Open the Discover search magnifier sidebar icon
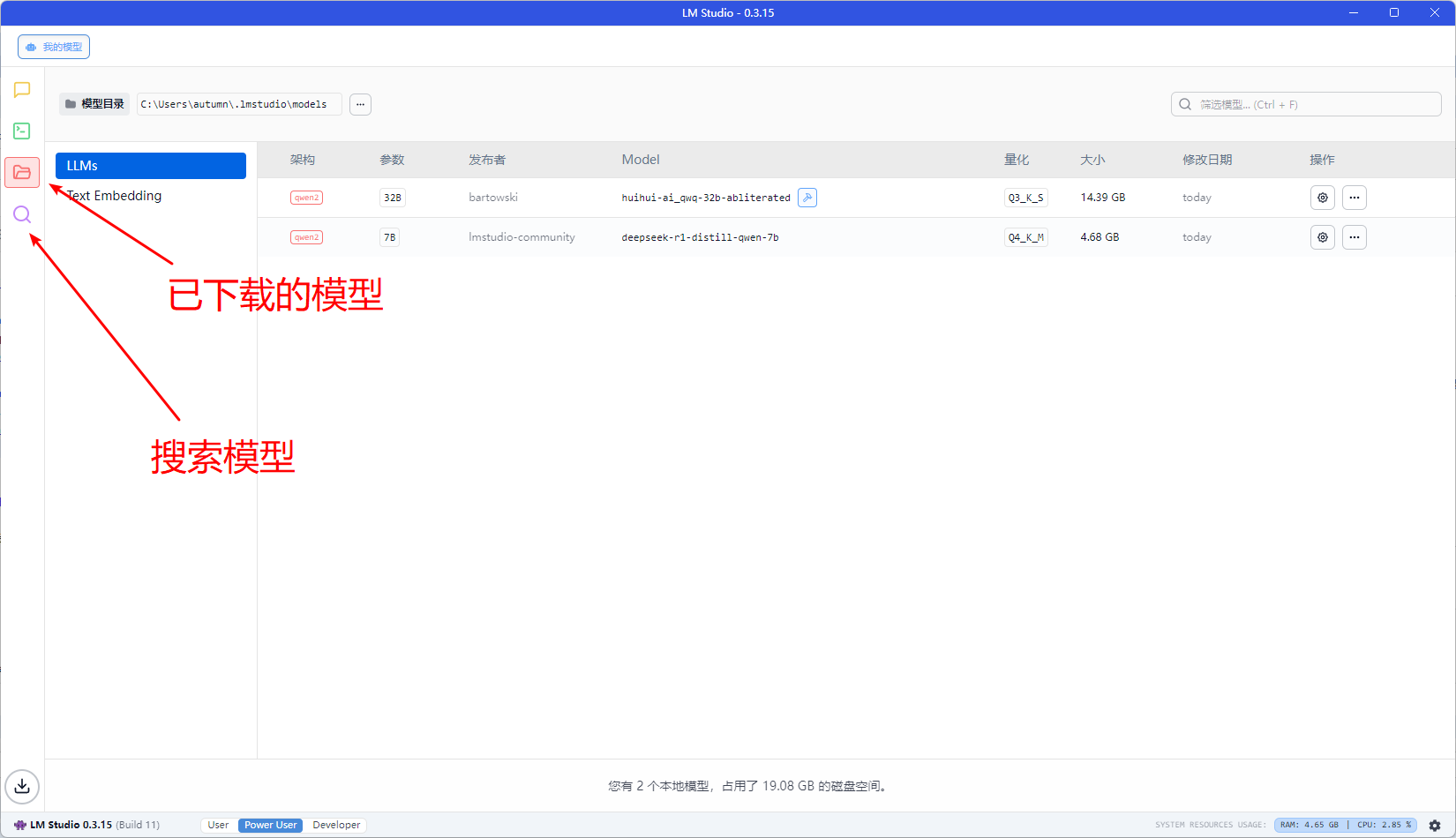This screenshot has width=1456, height=838. point(22,214)
